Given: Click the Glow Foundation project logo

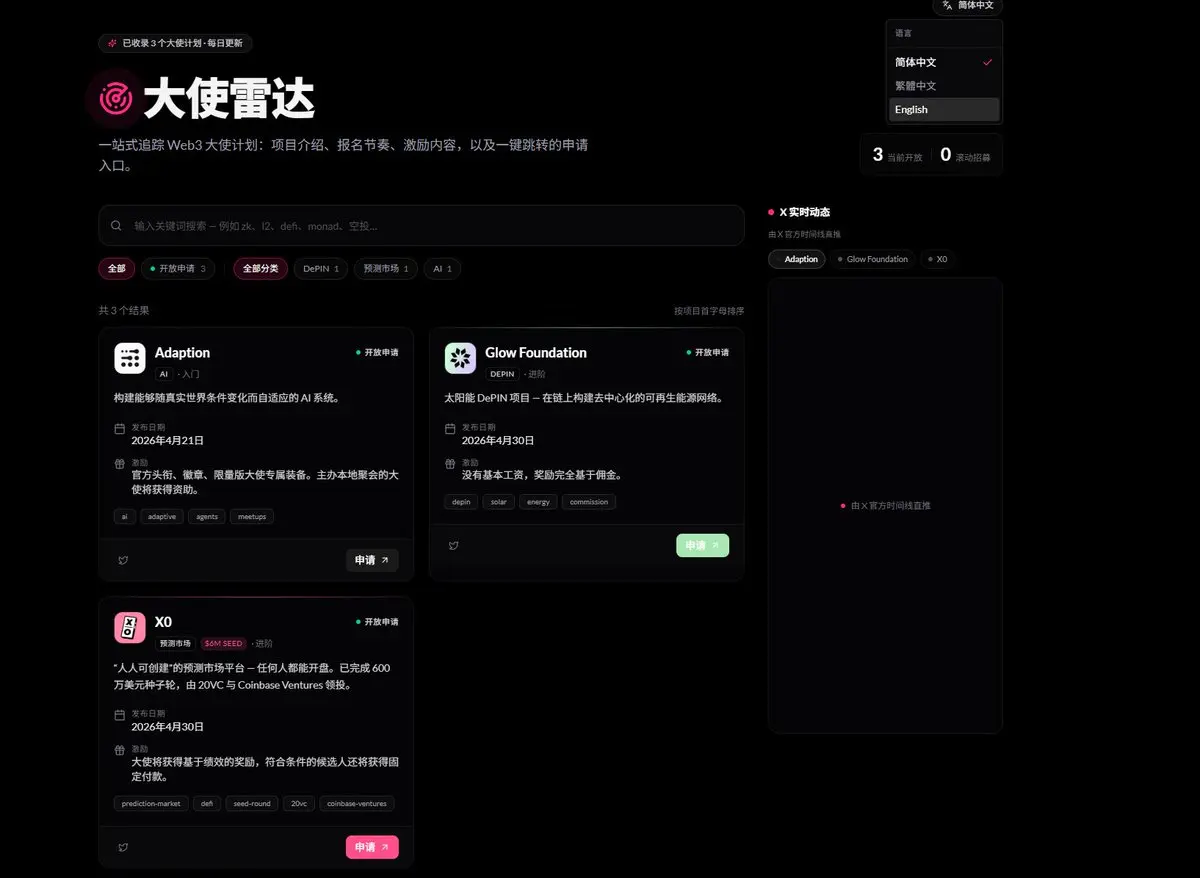Looking at the screenshot, I should click(460, 358).
